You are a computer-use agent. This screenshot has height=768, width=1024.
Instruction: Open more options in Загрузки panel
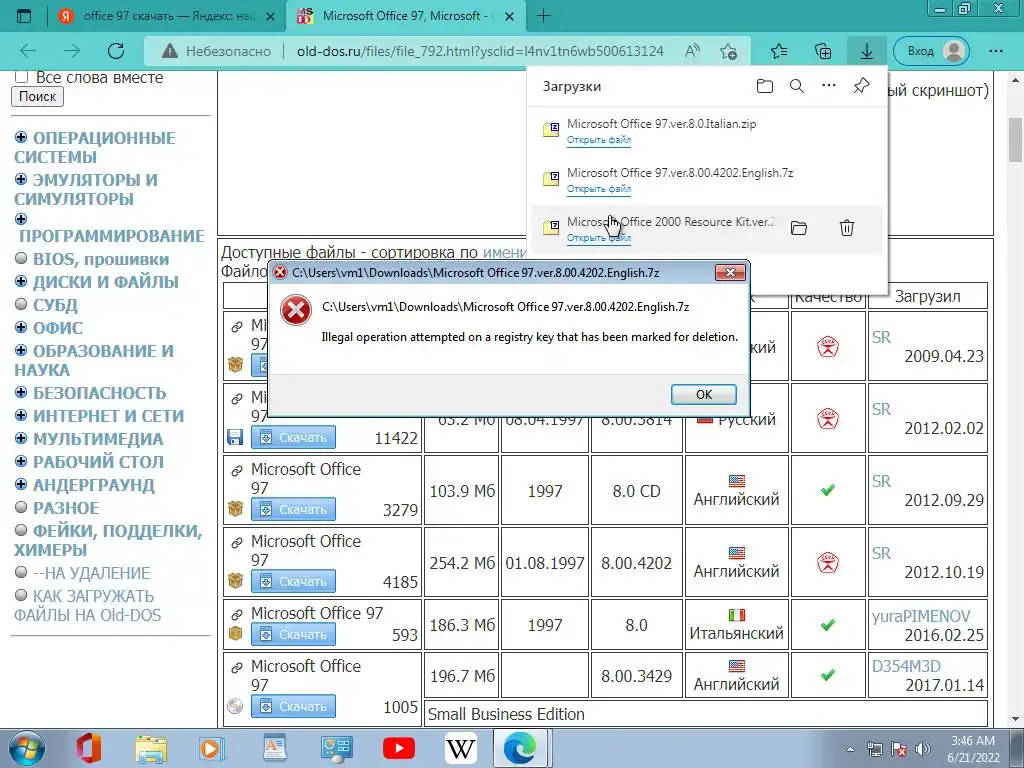tap(829, 86)
